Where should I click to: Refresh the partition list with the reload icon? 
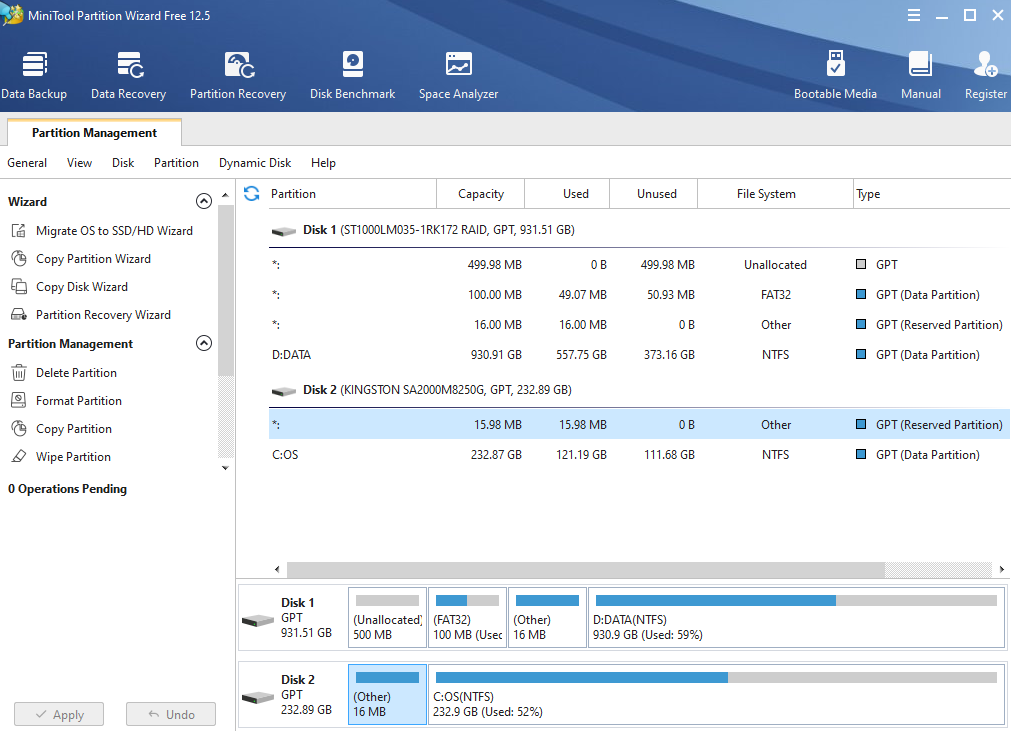point(251,193)
